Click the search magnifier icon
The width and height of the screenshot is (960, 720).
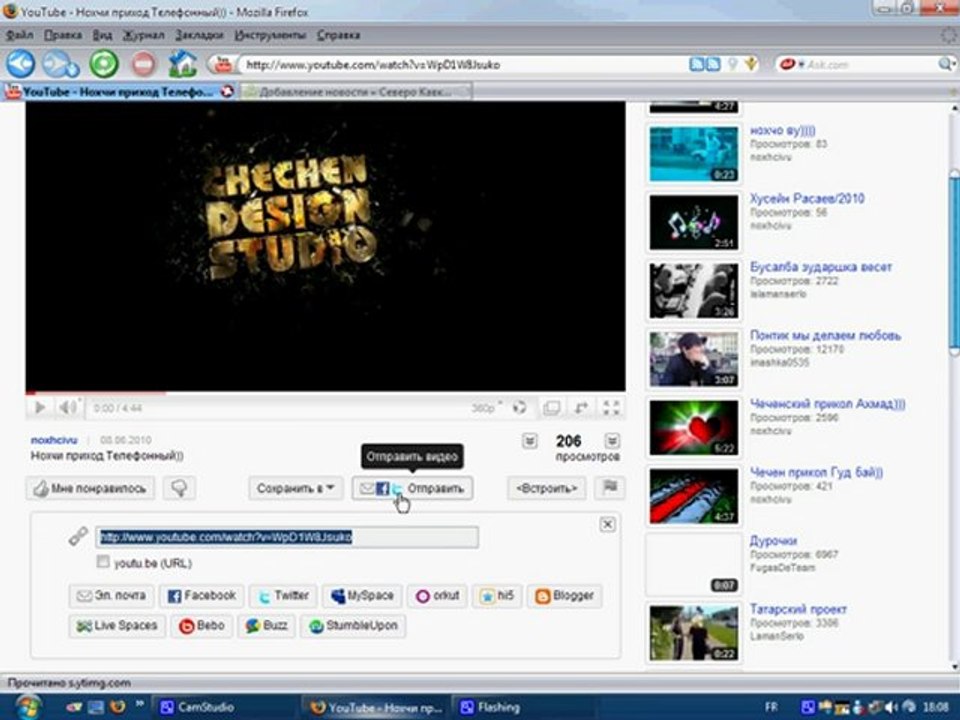[945, 64]
